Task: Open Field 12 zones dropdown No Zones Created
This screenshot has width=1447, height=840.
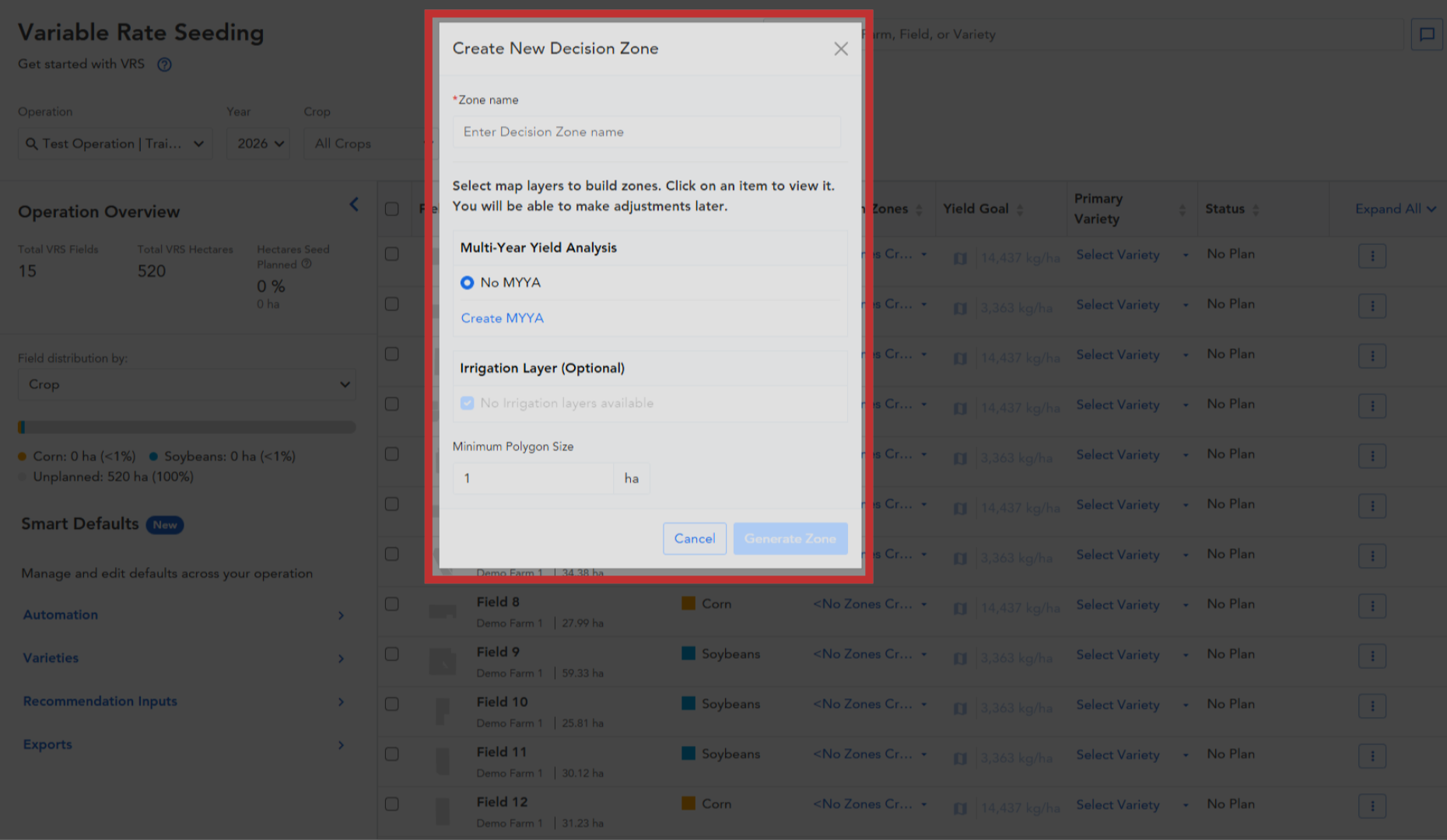Action: tap(871, 804)
